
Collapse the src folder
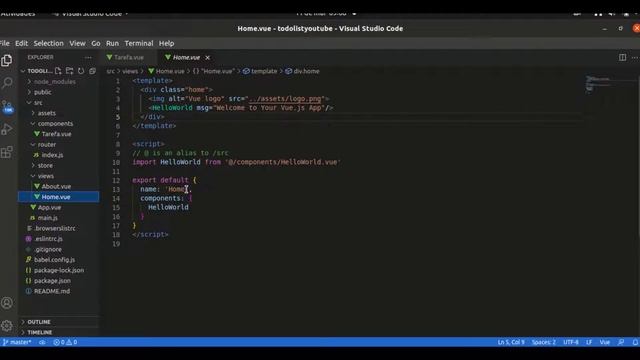pos(38,103)
